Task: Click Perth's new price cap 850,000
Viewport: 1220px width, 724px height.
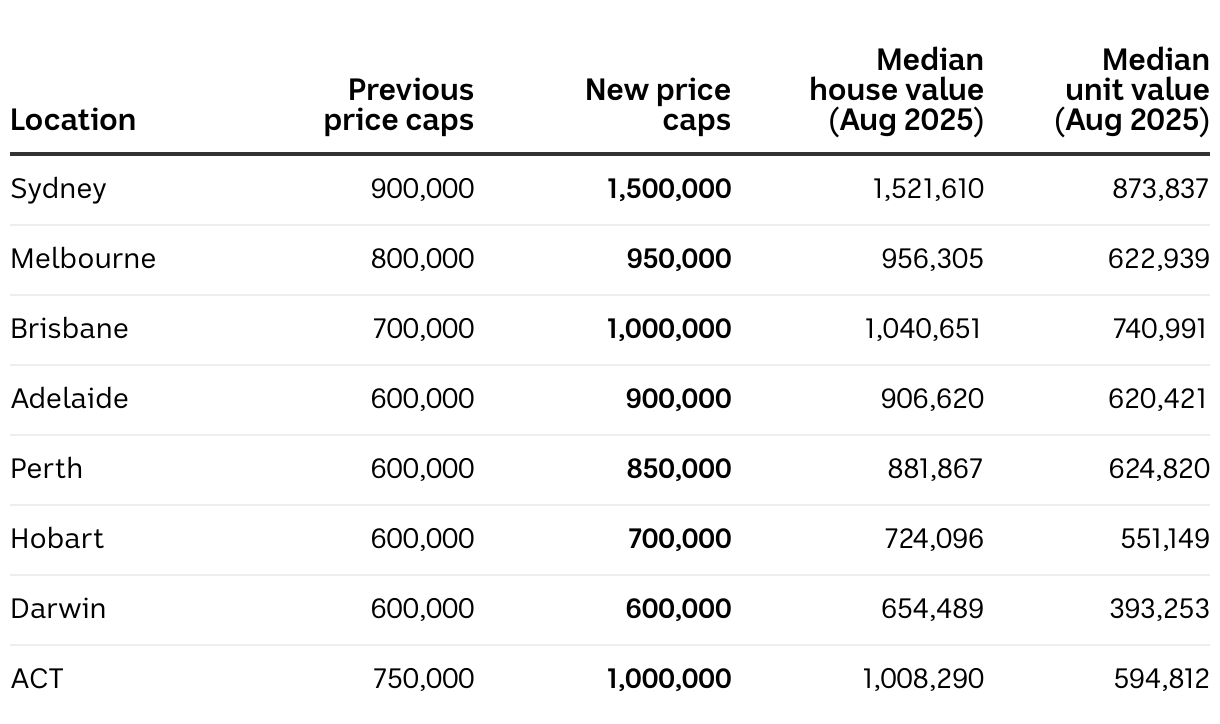Action: (x=679, y=469)
